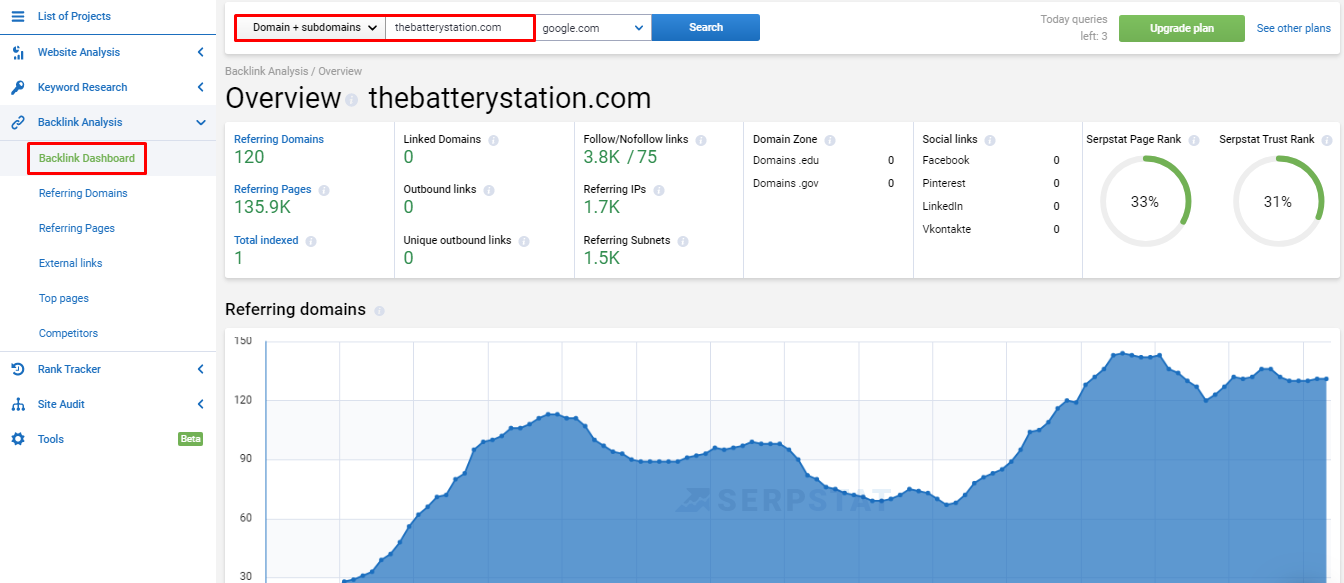Screen dimensions: 1344x583
Task: Open Referring Domains sidebar item
Action: click(x=83, y=193)
